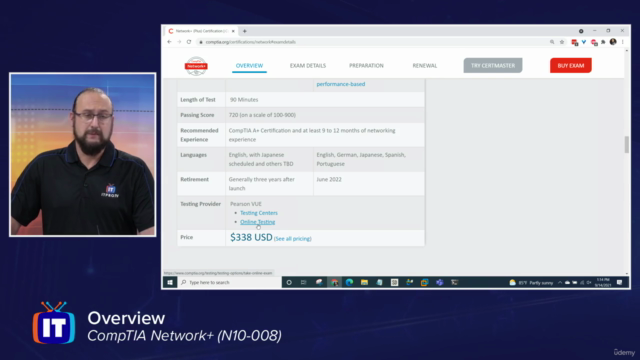The image size is (640, 360).
Task: Click the See all pricing link
Action: [293, 239]
